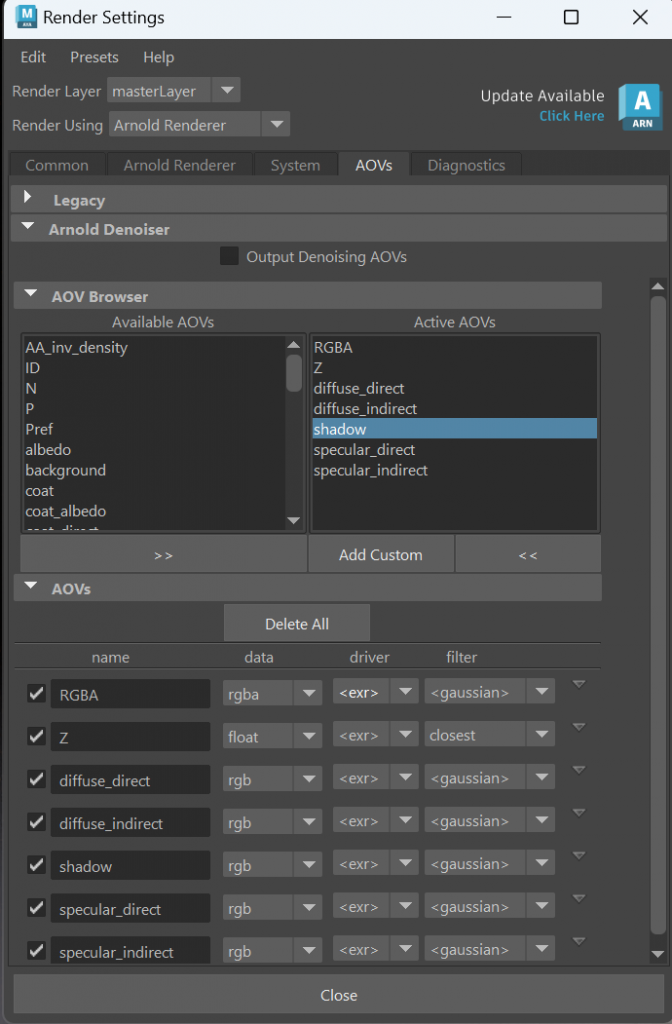Image resolution: width=672 pixels, height=1024 pixels.
Task: Uncheck the RGBA AOV checkbox
Action: [x=37, y=693]
